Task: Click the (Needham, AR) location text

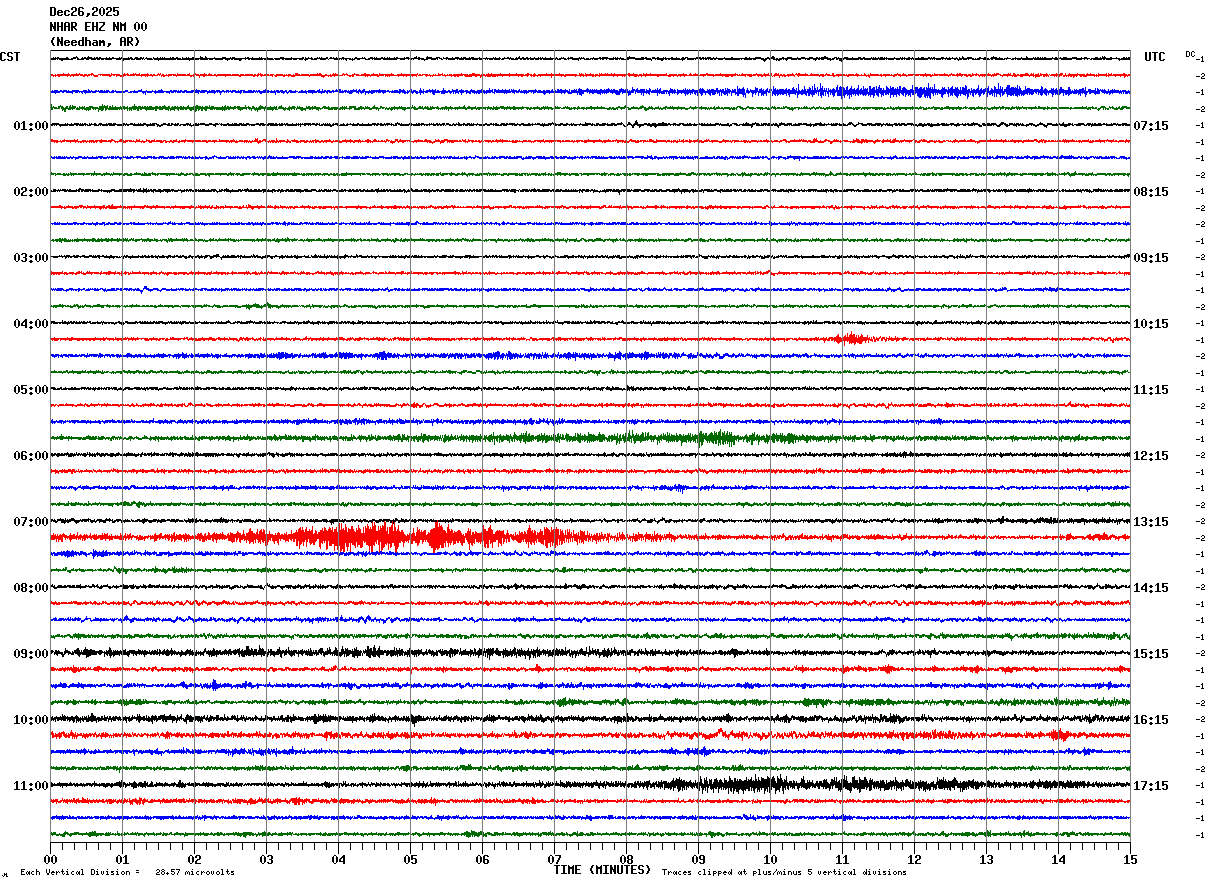Action: point(95,42)
